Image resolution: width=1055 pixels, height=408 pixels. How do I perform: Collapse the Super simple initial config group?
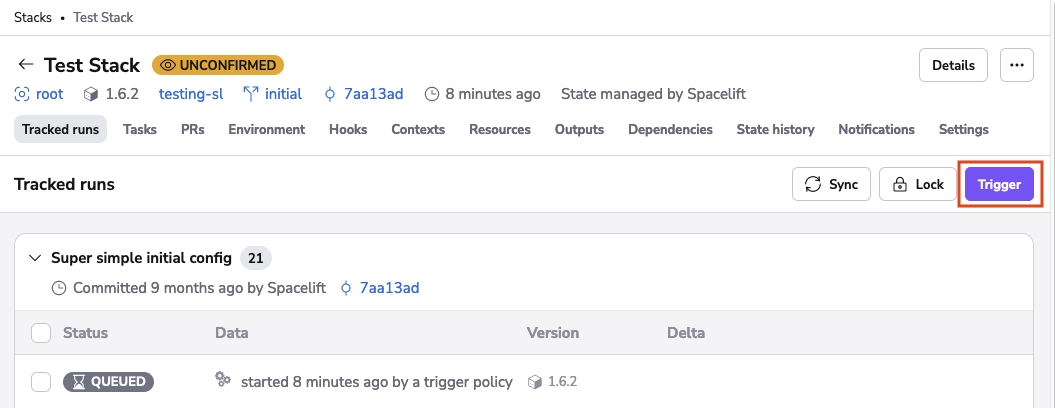[36, 258]
